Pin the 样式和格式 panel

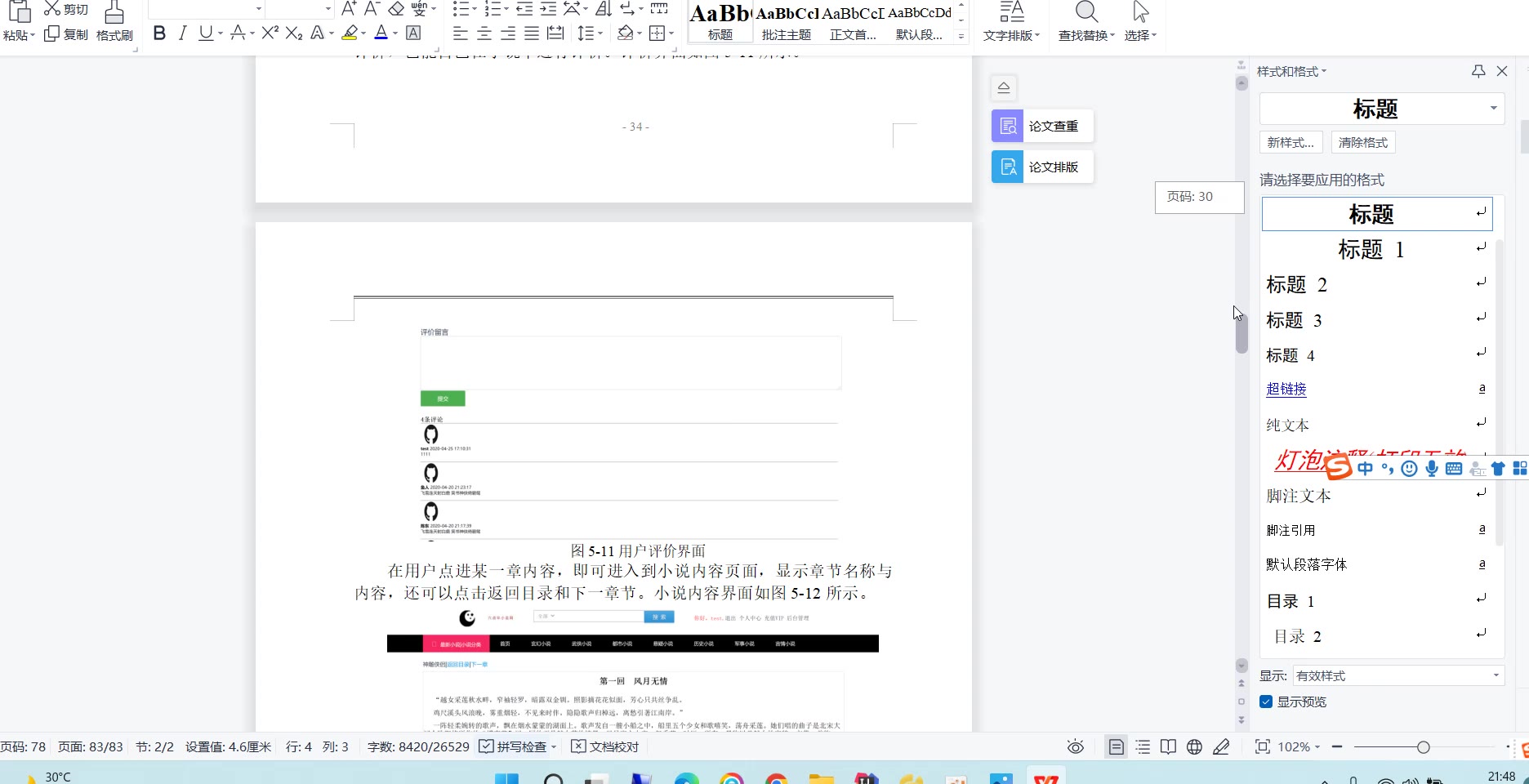(x=1478, y=71)
